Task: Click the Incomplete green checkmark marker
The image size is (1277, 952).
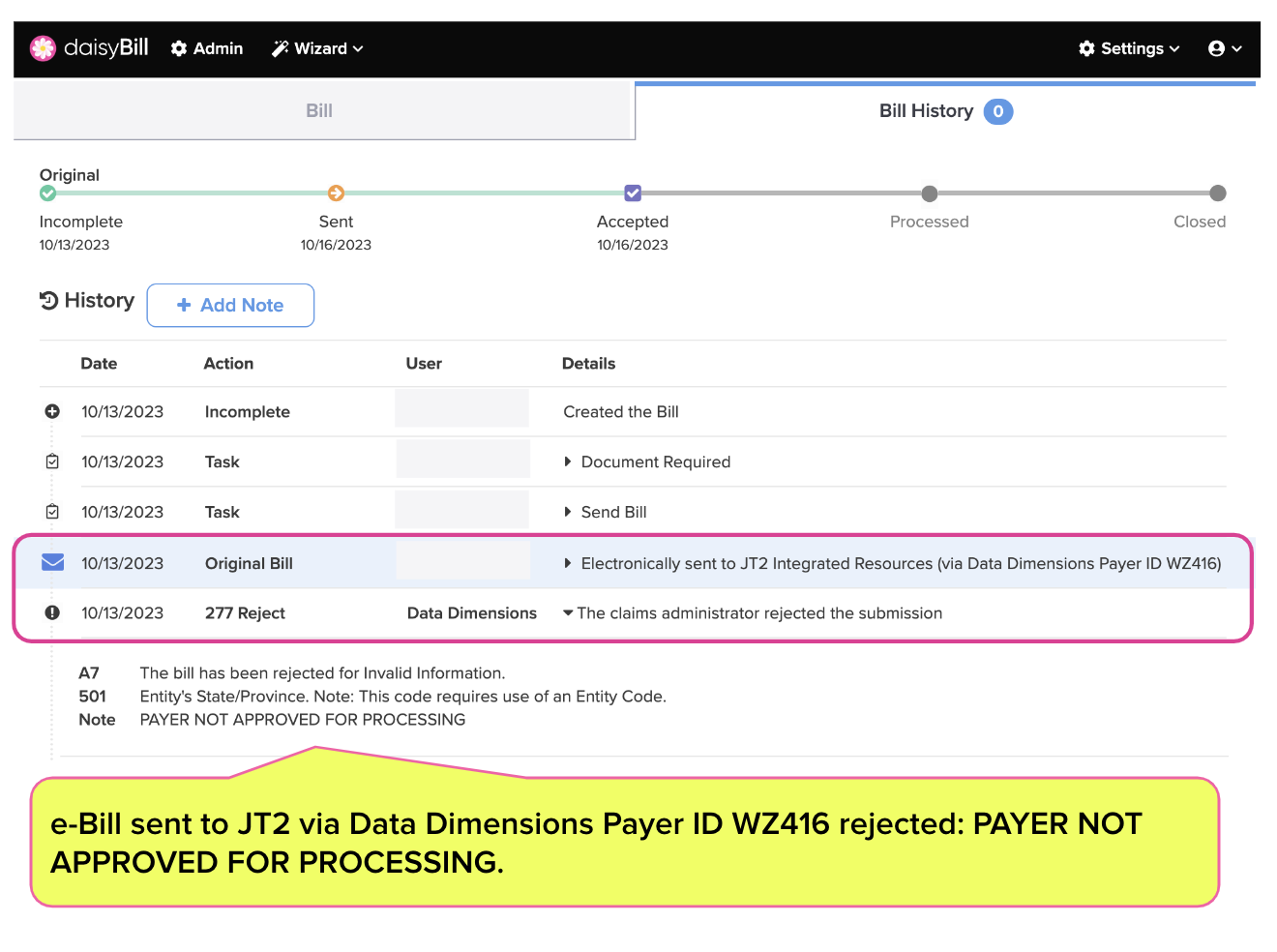Action: tap(47, 193)
